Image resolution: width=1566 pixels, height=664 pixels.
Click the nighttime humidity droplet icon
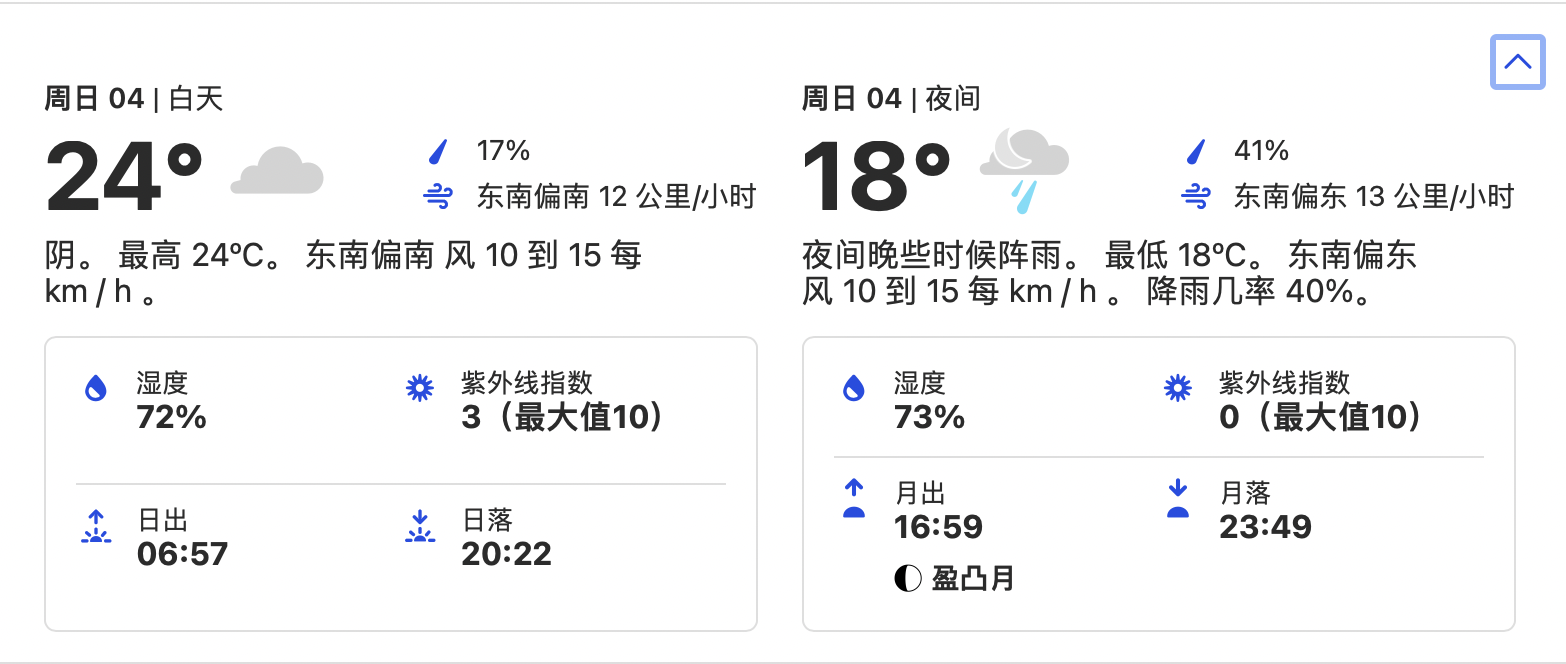(x=853, y=388)
